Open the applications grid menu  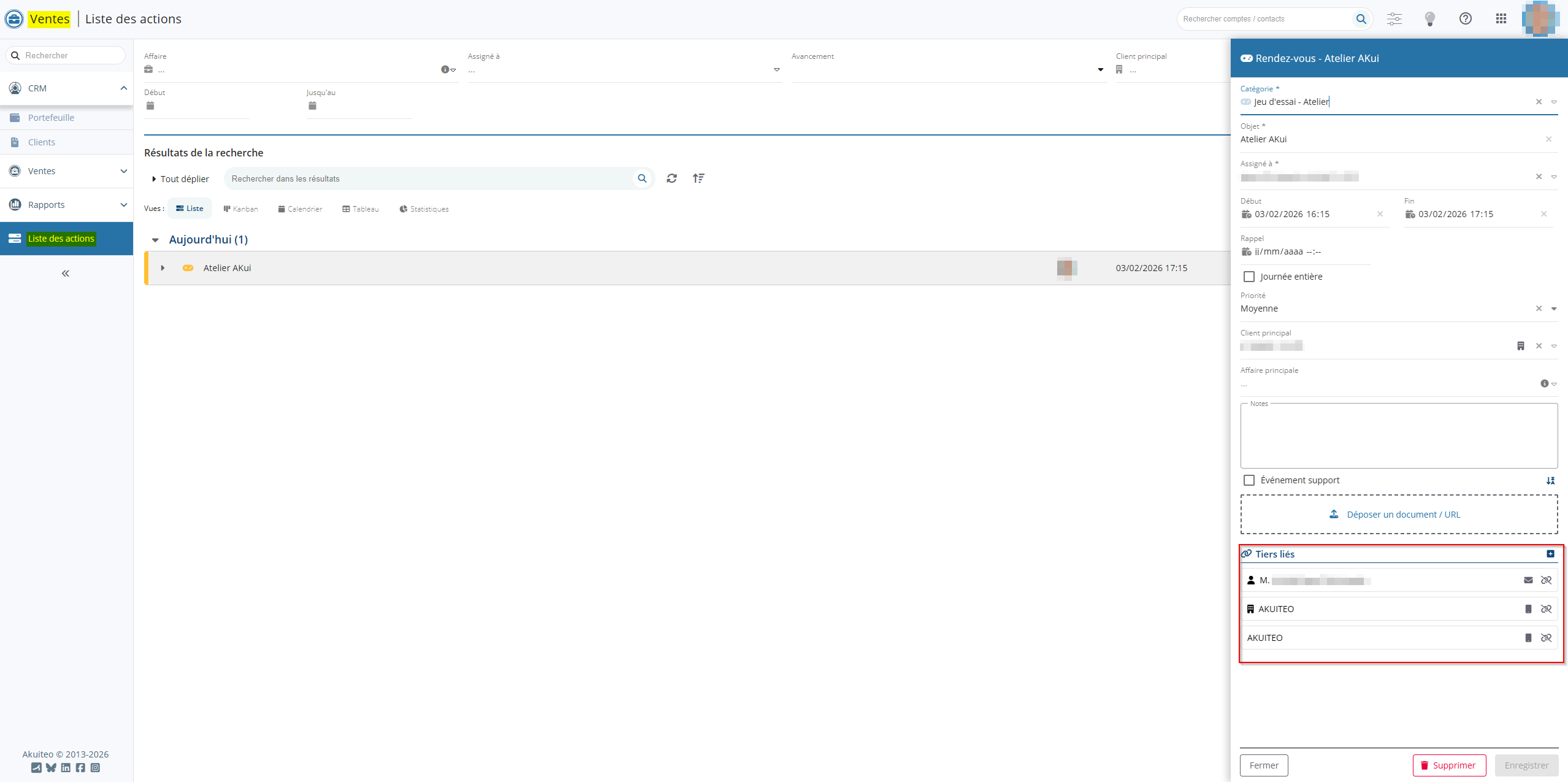1501,19
